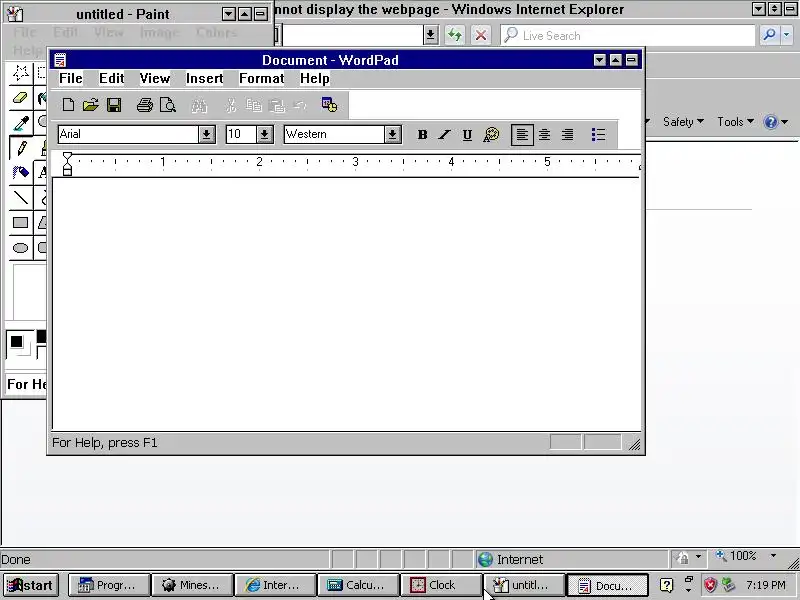The image size is (800, 600).
Task: Select the Eraser tool in Paint
Action: [x=20, y=97]
